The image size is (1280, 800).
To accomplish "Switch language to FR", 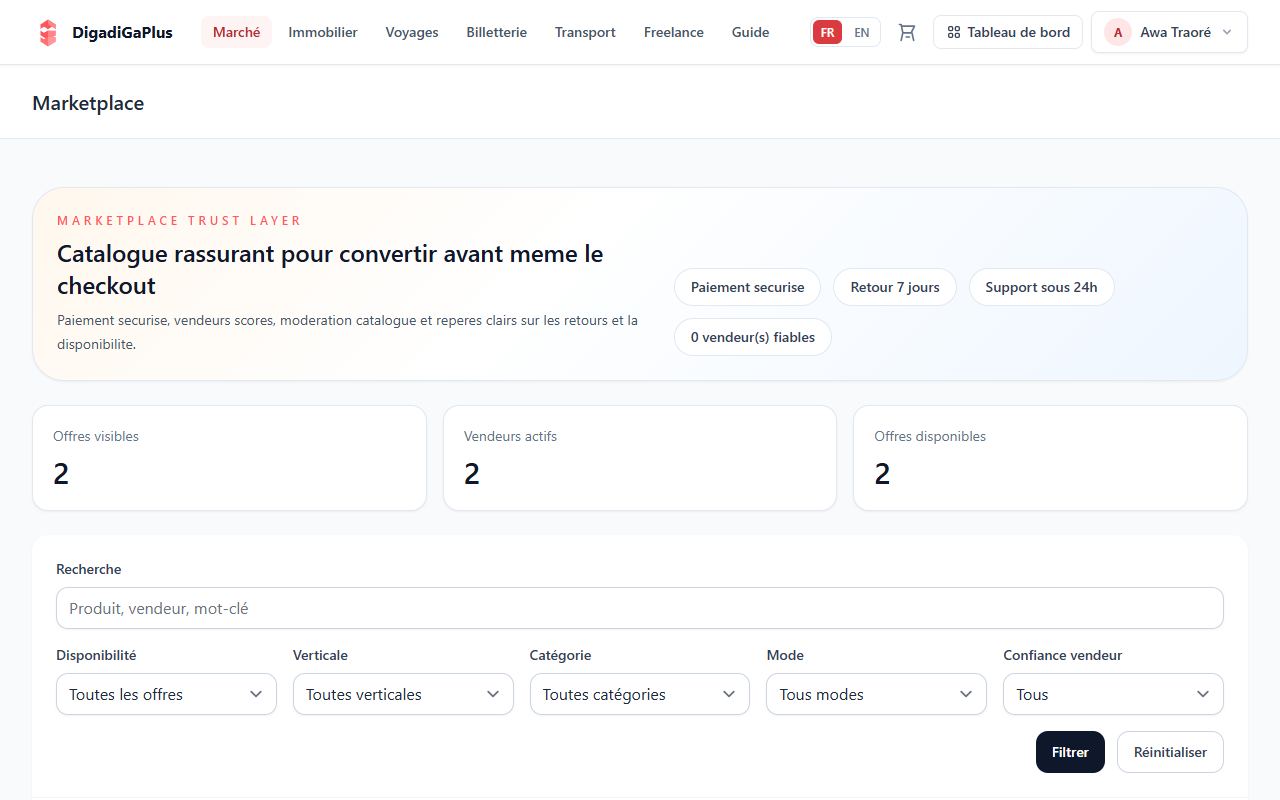I will 827,32.
